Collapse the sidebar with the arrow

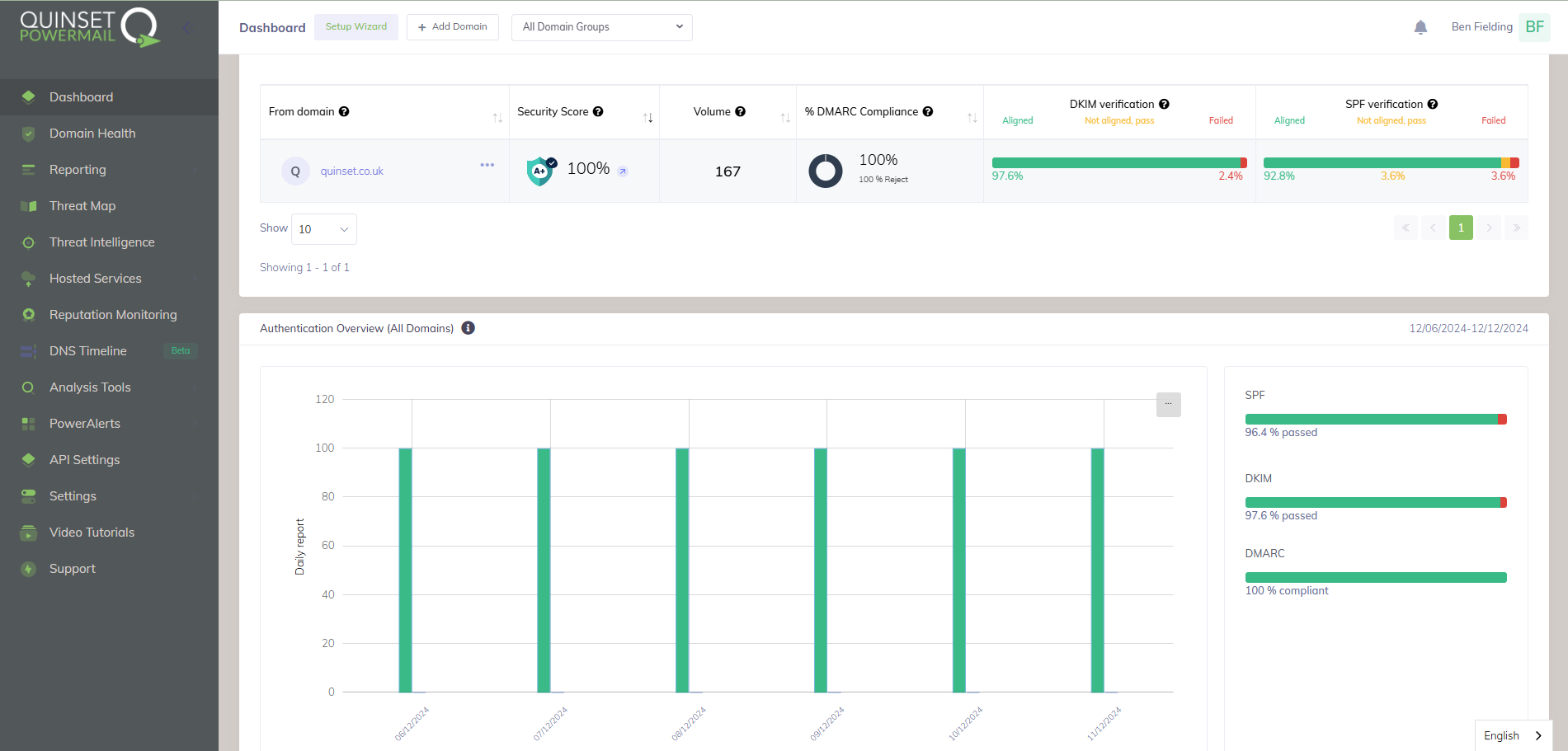coord(187,28)
